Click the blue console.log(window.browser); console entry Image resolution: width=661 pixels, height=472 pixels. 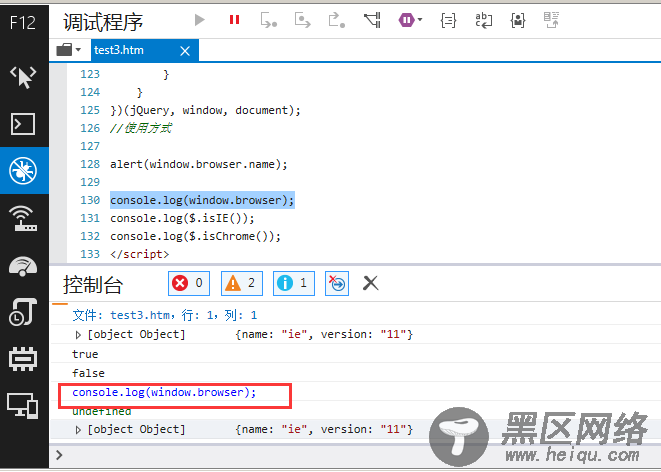pos(164,392)
